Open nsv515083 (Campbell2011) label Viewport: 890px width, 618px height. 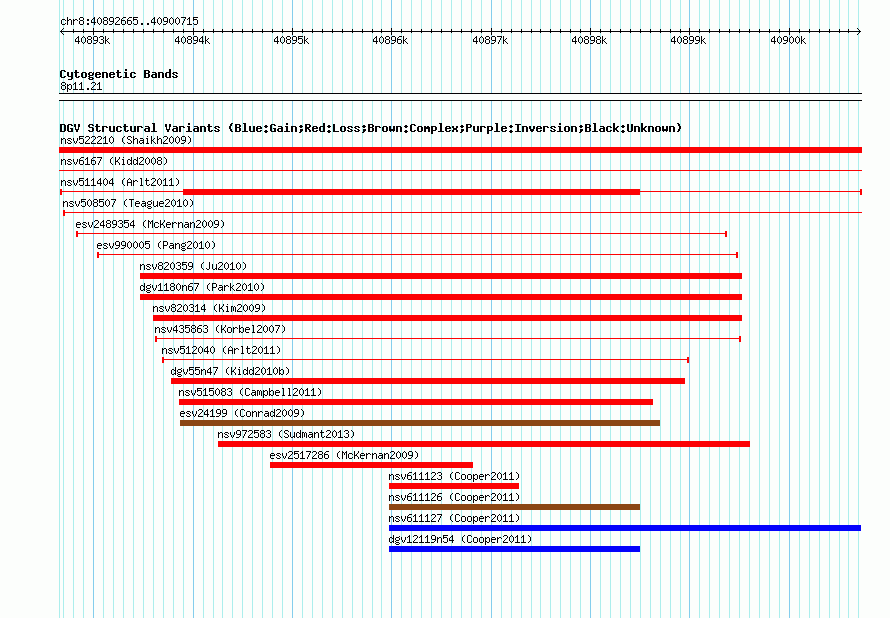250,392
